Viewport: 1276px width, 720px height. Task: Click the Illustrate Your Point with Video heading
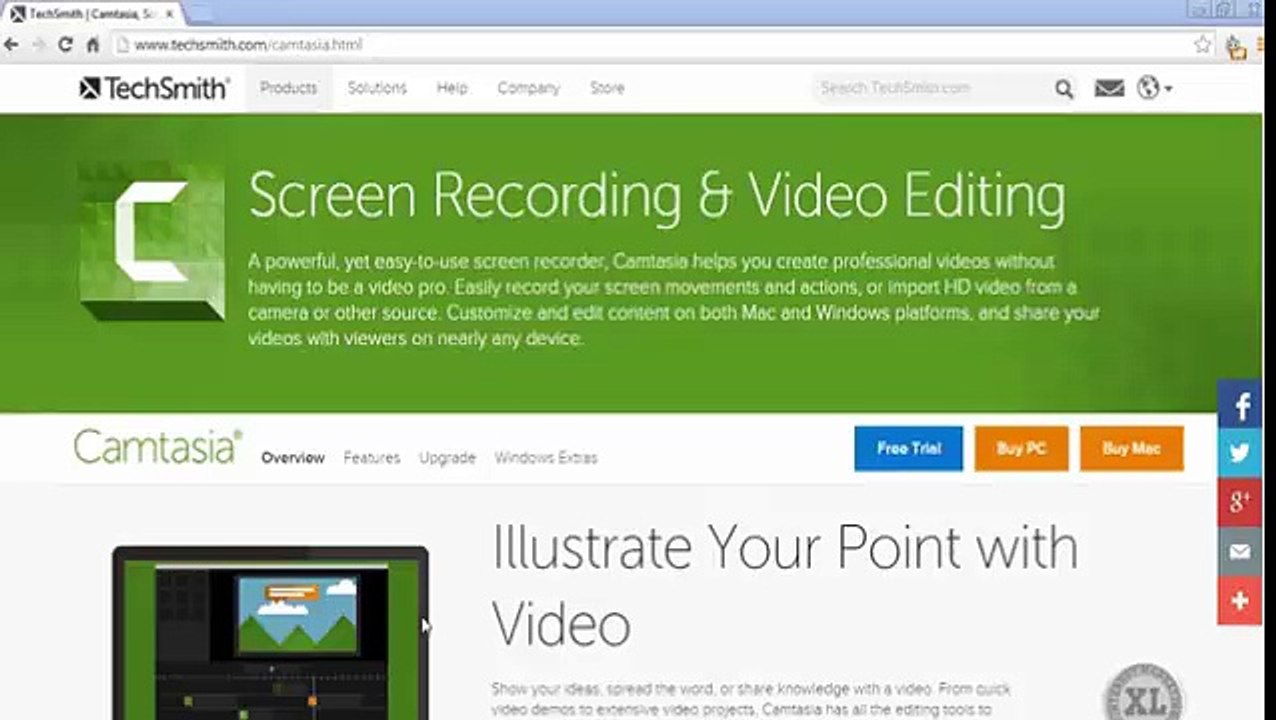[785, 586]
